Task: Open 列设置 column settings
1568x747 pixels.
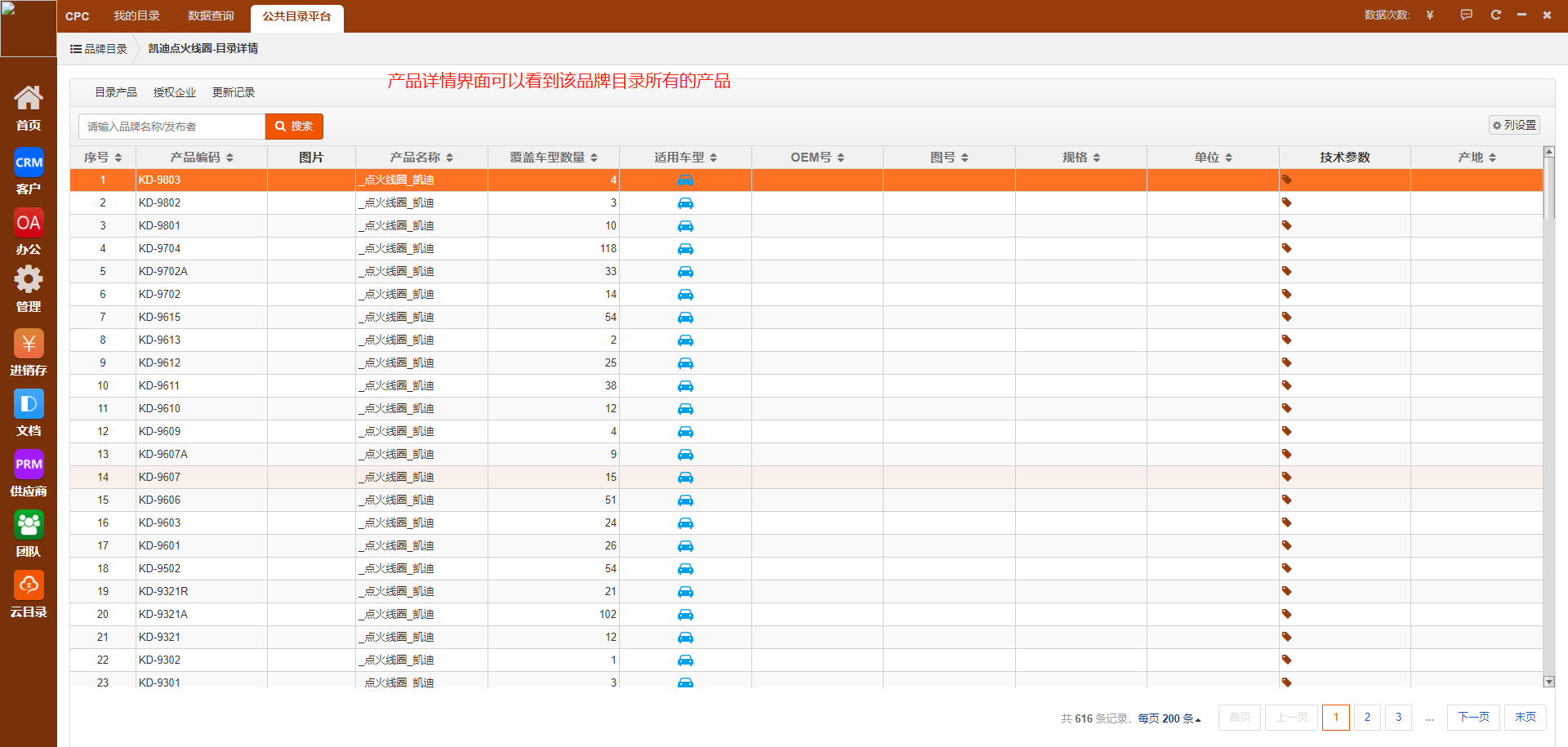Action: coord(1514,125)
